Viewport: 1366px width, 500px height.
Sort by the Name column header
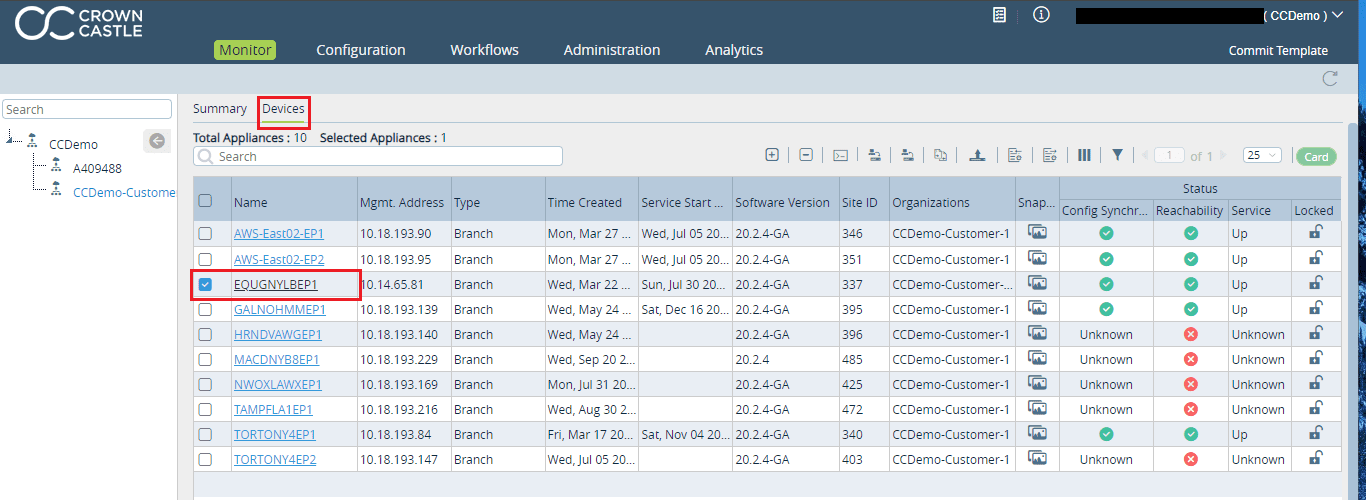click(251, 202)
